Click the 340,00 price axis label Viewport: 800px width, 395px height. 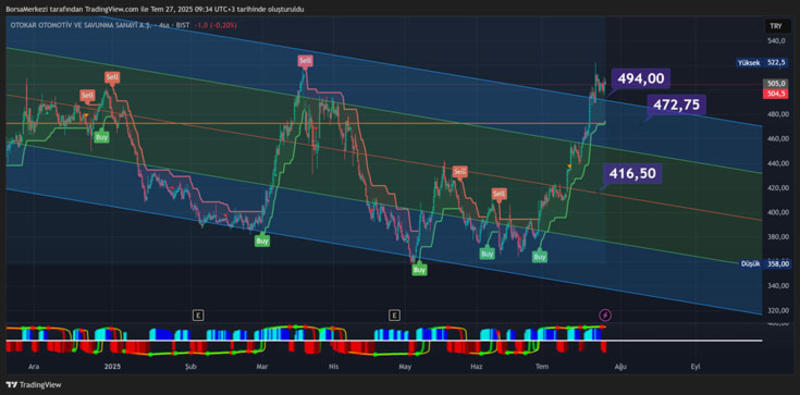tap(777, 285)
